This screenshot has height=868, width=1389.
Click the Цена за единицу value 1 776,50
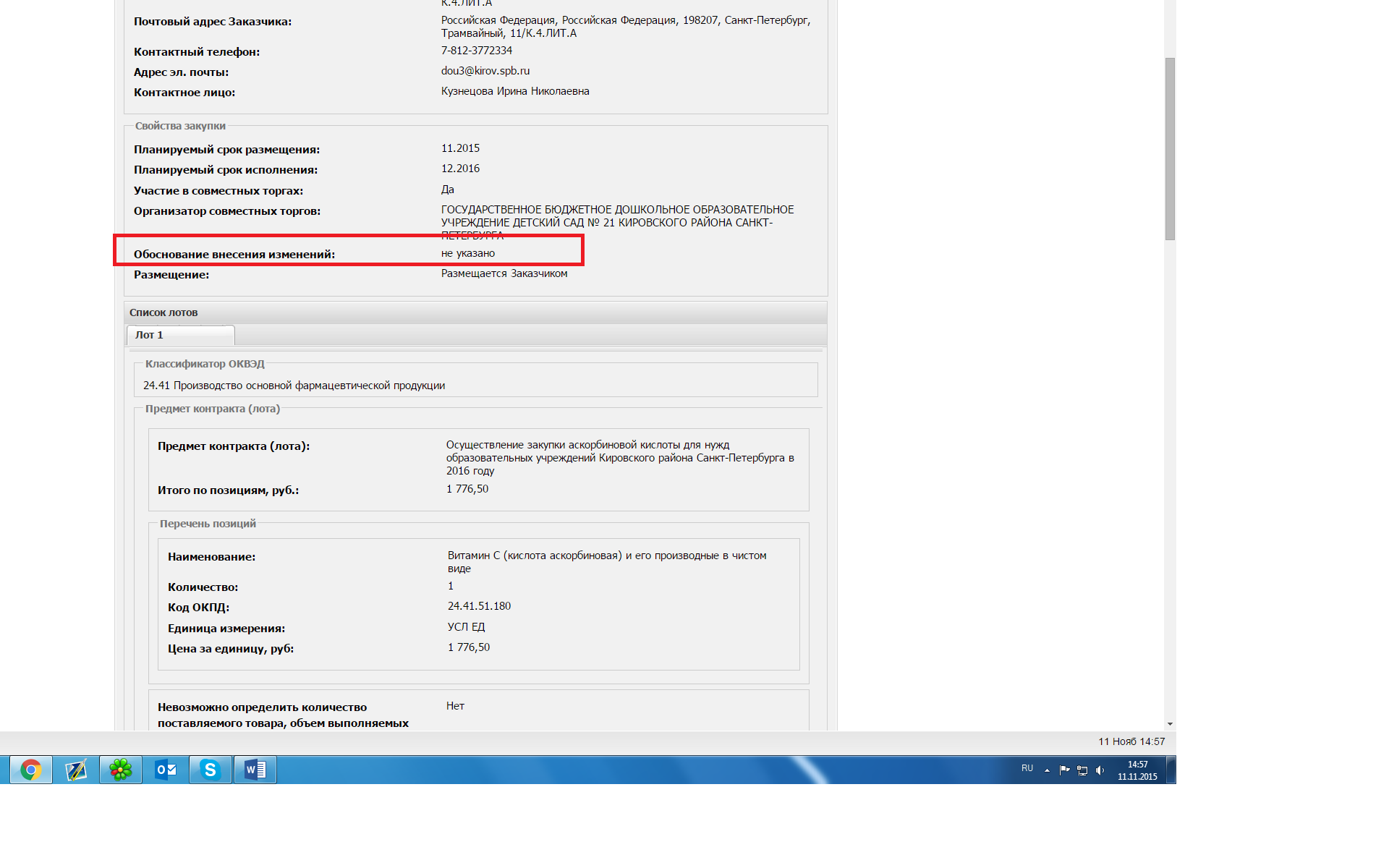tap(469, 647)
